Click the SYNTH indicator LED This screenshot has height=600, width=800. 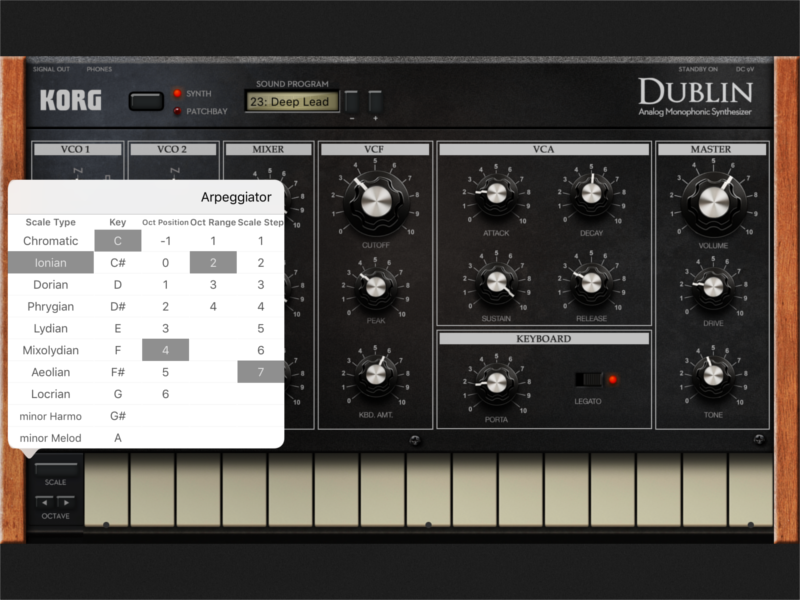coord(177,93)
